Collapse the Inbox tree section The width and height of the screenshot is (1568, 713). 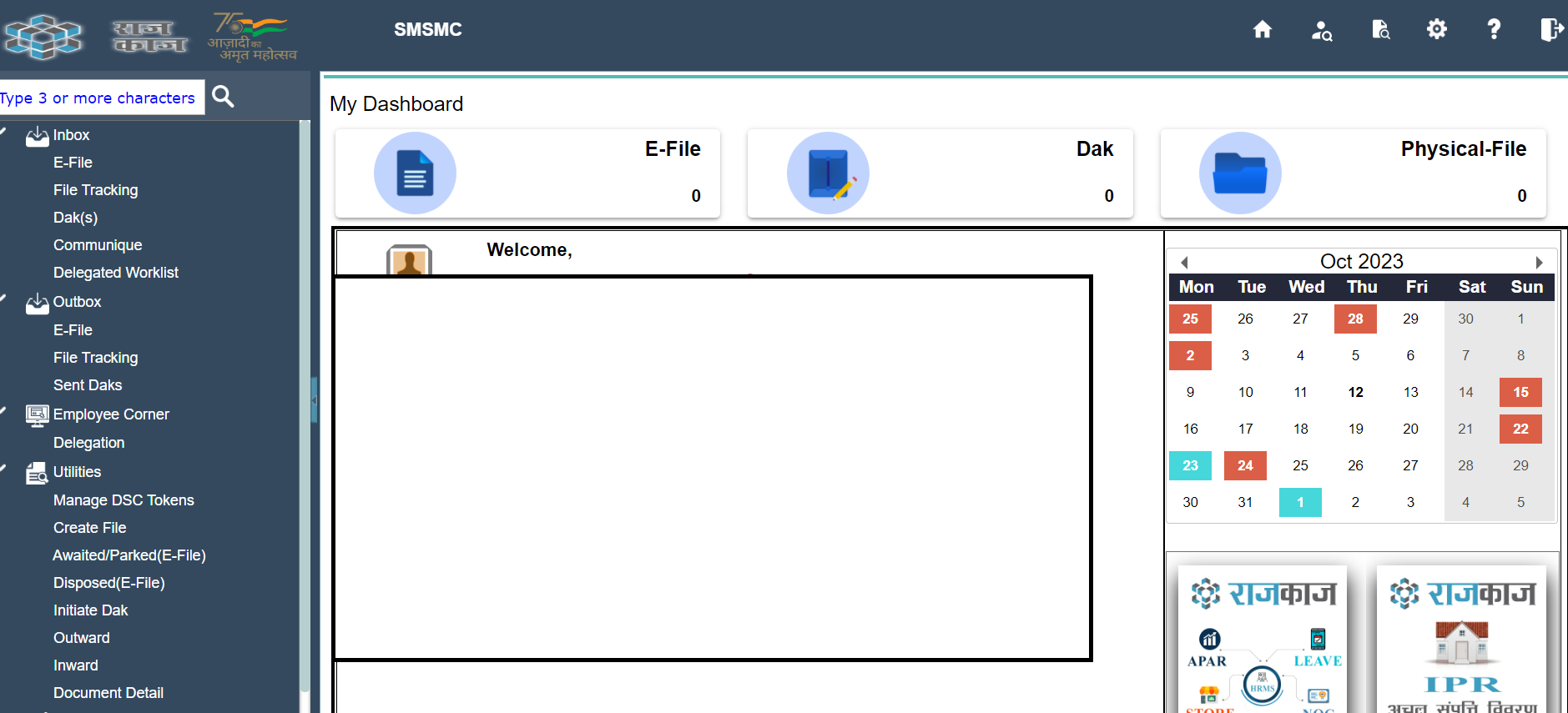(4, 130)
